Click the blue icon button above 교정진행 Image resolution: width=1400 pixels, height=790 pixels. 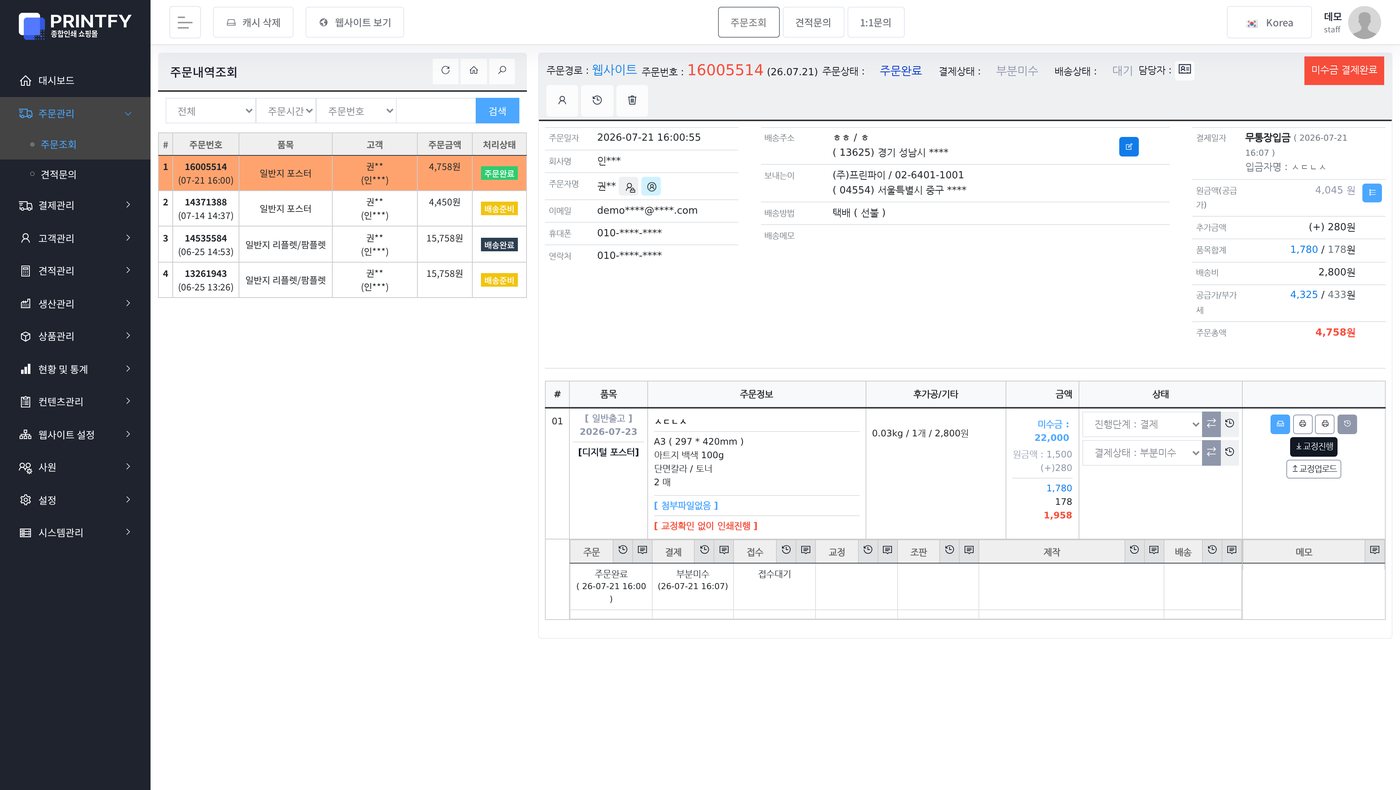(x=1280, y=424)
